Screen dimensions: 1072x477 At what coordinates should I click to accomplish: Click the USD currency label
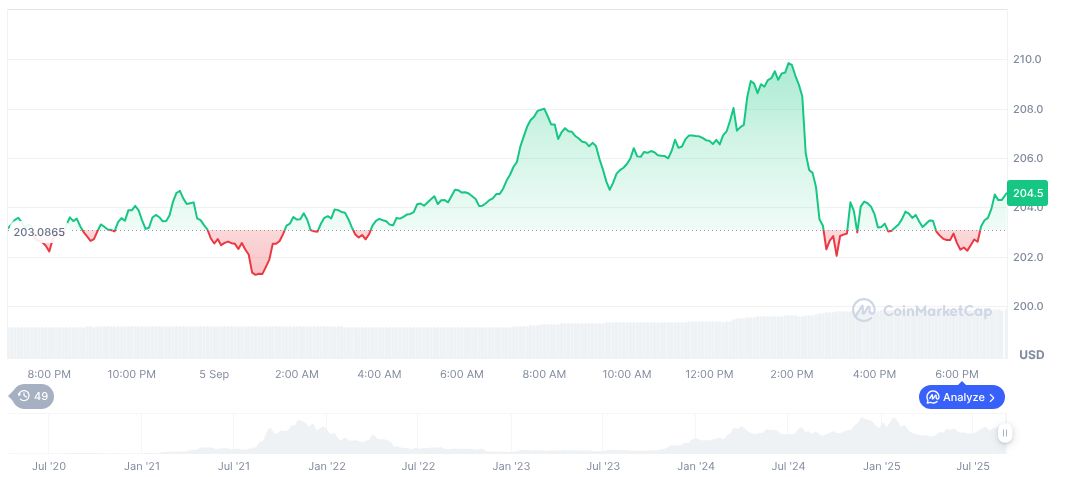(1031, 355)
